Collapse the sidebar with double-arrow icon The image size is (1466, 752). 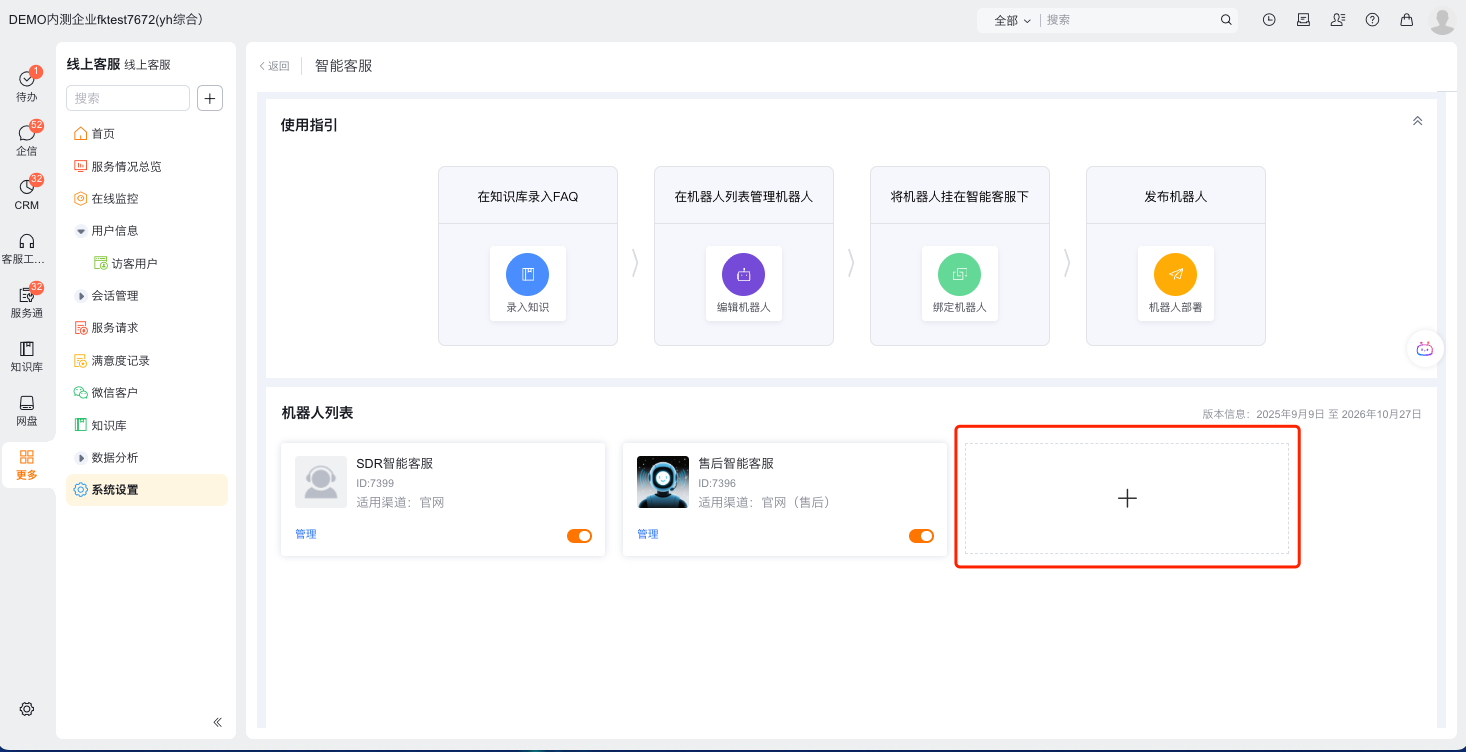[218, 722]
